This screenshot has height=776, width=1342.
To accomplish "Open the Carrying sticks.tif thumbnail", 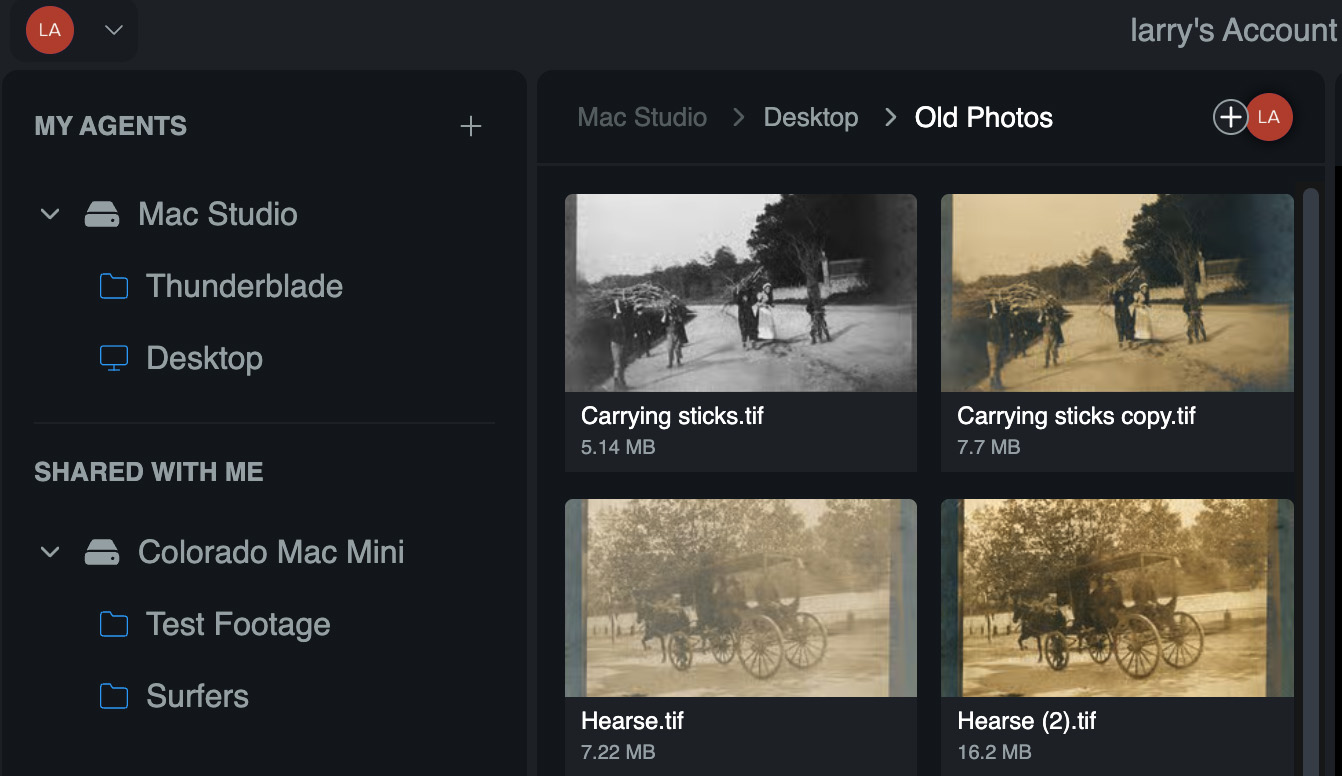I will pyautogui.click(x=740, y=292).
